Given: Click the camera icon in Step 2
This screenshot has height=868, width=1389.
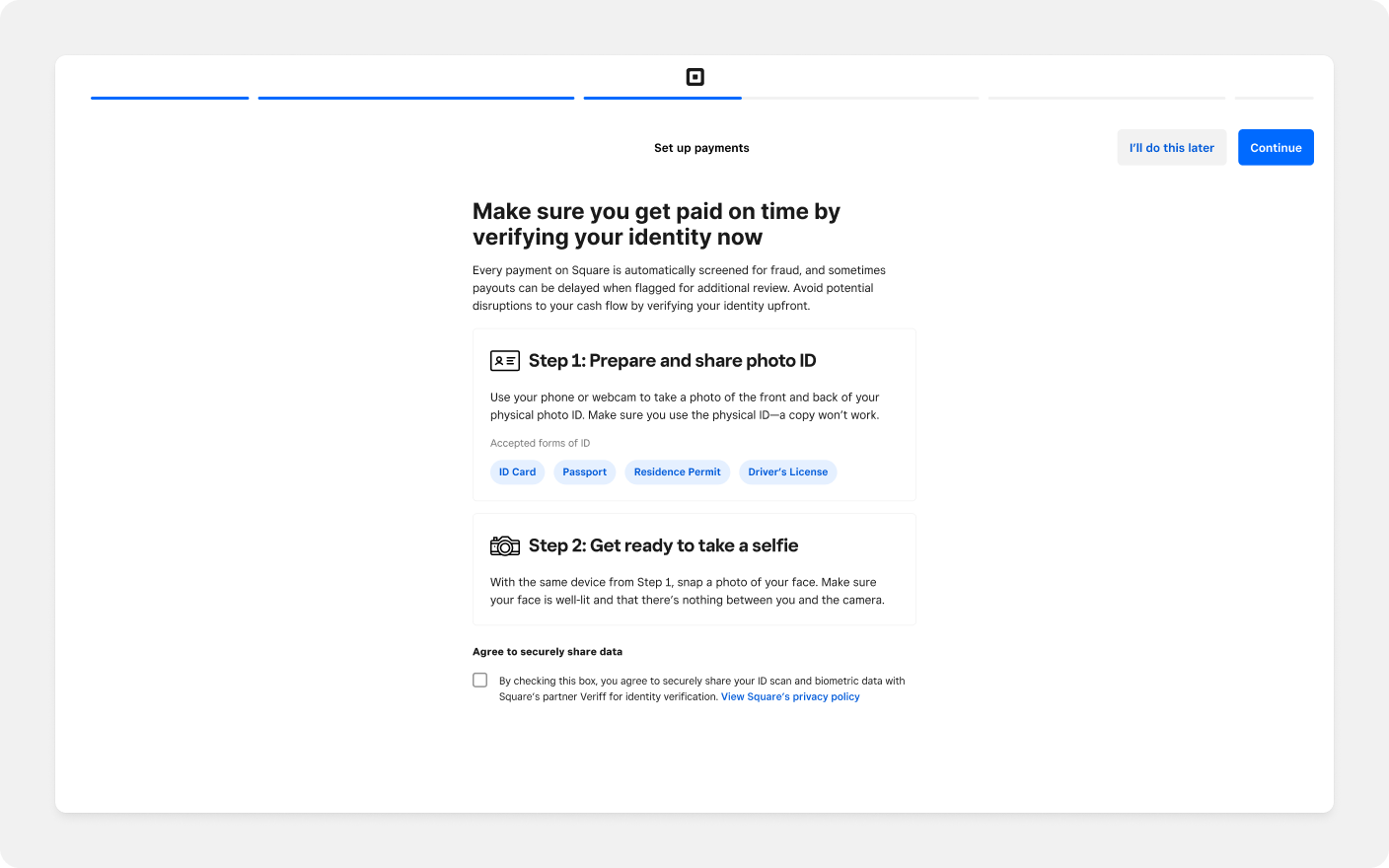Looking at the screenshot, I should (504, 544).
